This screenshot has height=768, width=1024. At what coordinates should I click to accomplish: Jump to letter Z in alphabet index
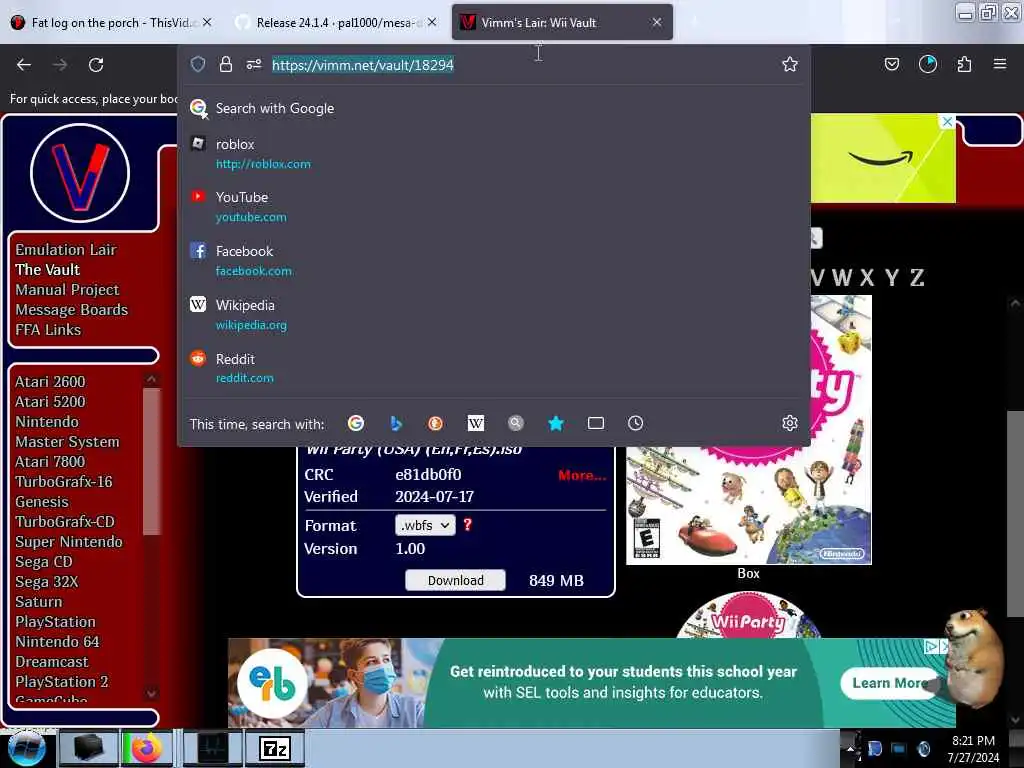(917, 278)
